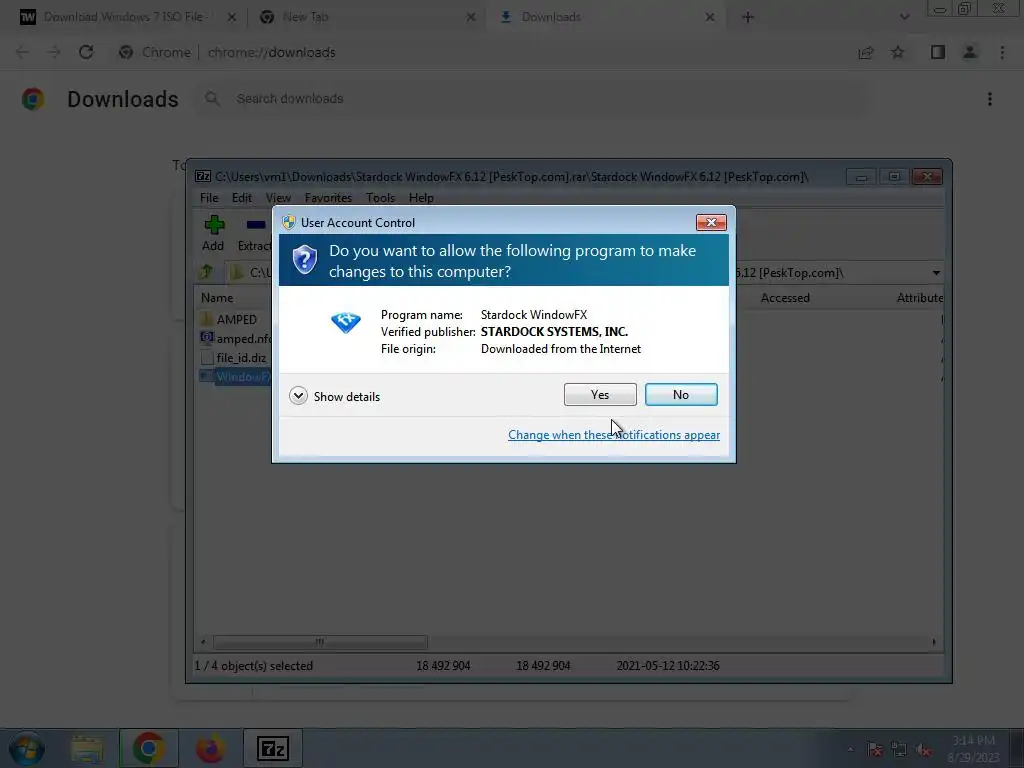Close the User Account Control dialog
This screenshot has height=768, width=1024.
click(711, 223)
